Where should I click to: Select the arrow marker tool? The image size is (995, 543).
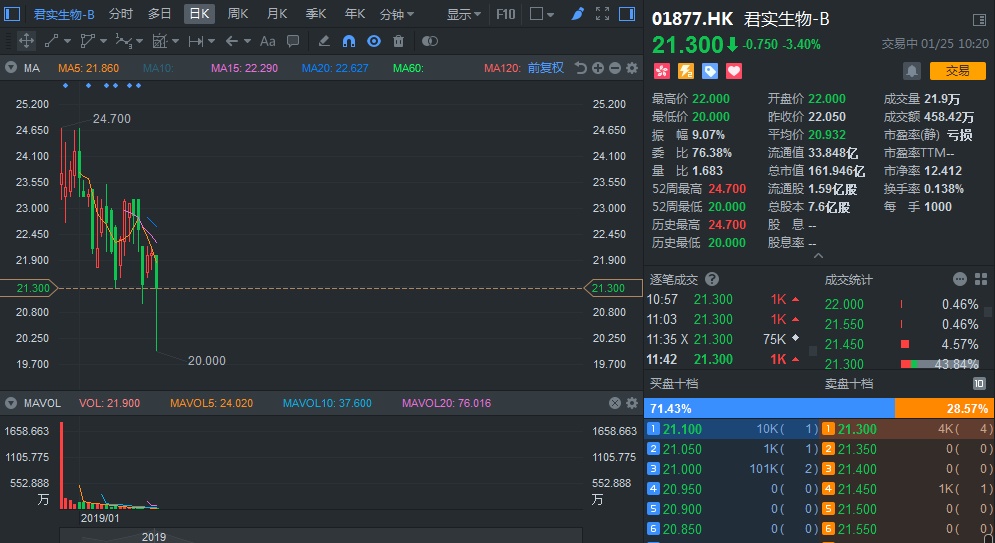coord(232,41)
